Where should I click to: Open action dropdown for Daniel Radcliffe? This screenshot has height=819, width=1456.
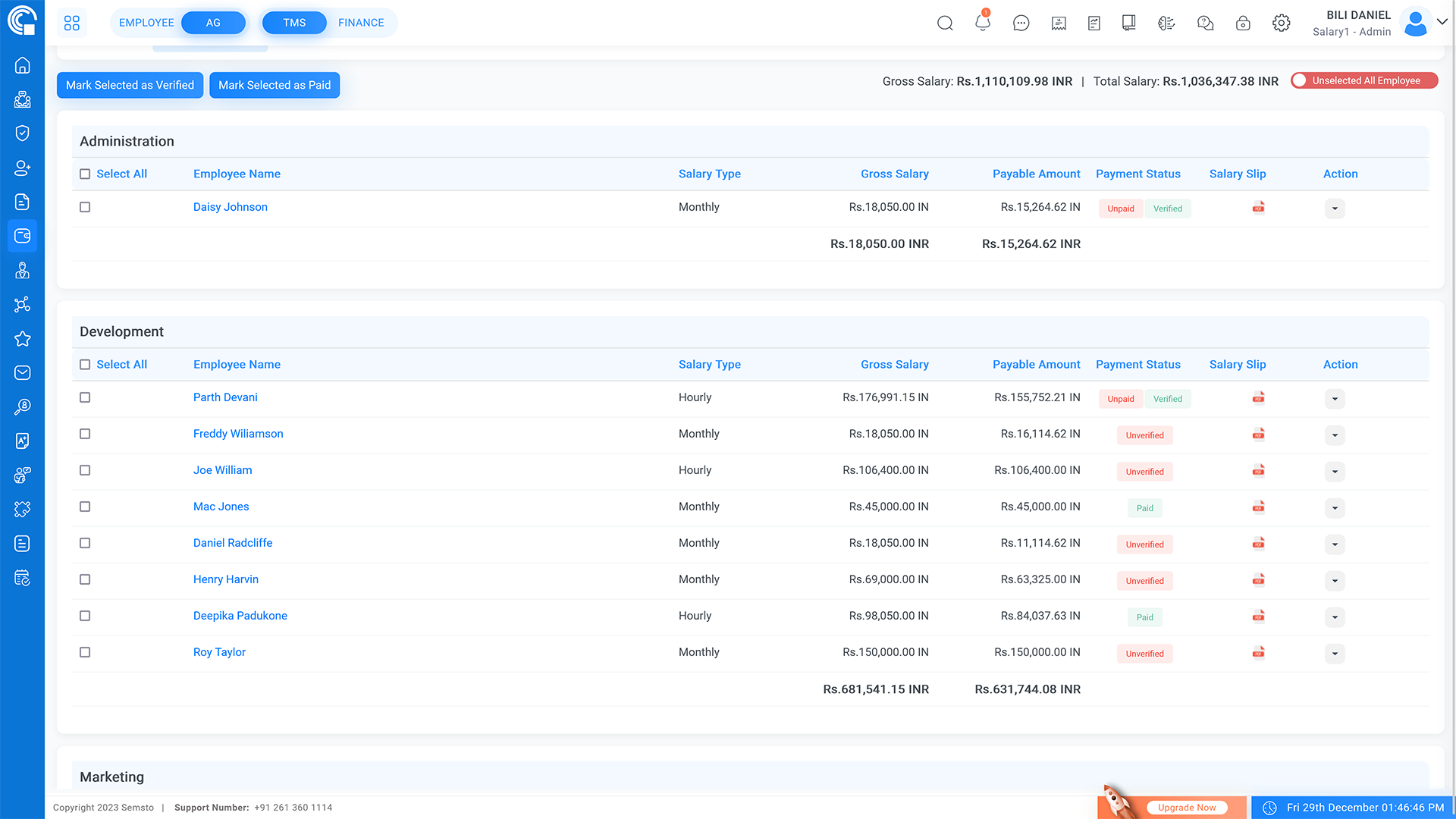click(1335, 544)
